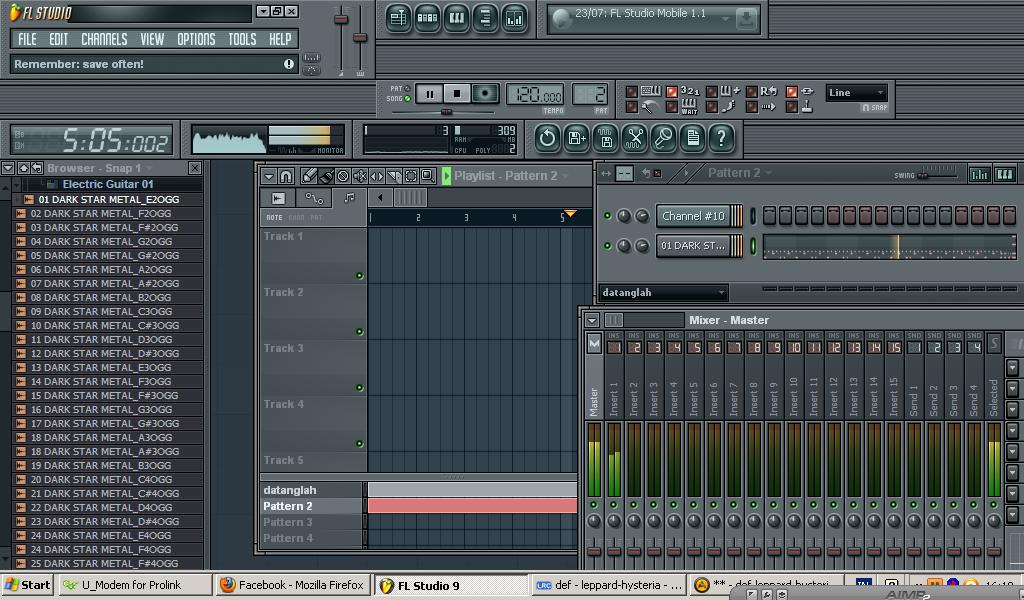Image resolution: width=1024 pixels, height=600 pixels.
Task: Open the graph editor icon in Pattern 2 panel
Action: click(979, 174)
